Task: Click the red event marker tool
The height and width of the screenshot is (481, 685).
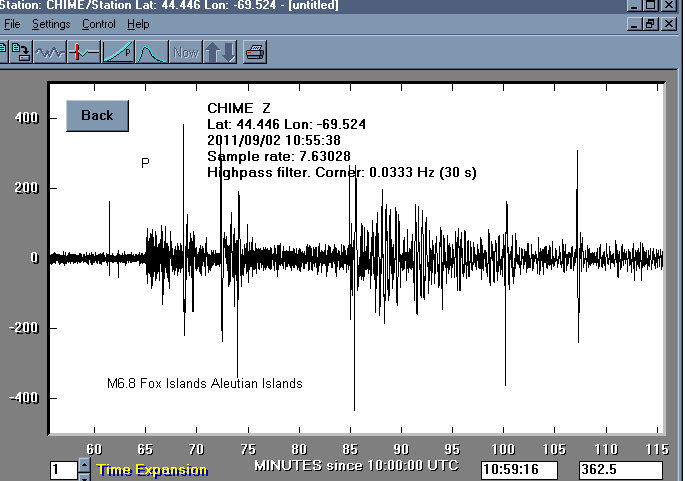Action: pyautogui.click(x=84, y=50)
